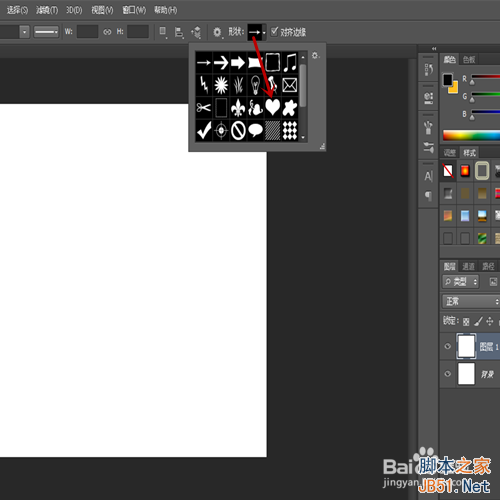Expand the layer blend mode dropdown 正常
Viewport: 500px width, 500px height.
point(471,301)
